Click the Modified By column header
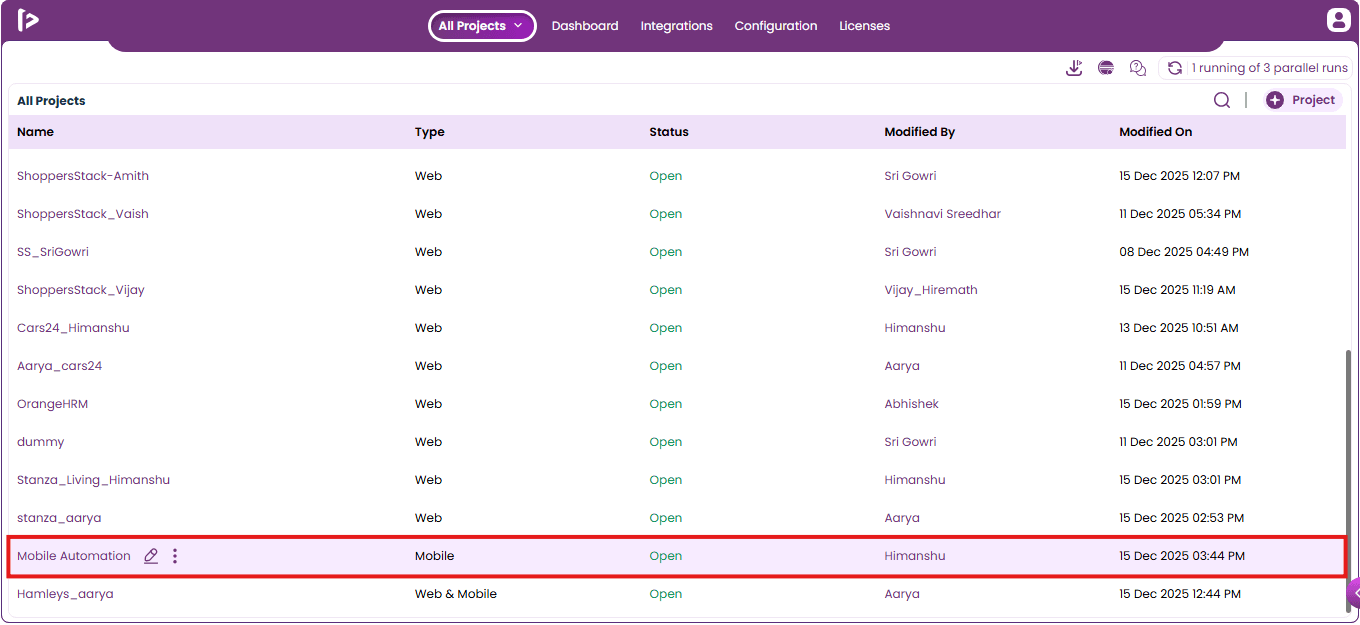Viewport: 1360px width, 625px height. tap(920, 132)
